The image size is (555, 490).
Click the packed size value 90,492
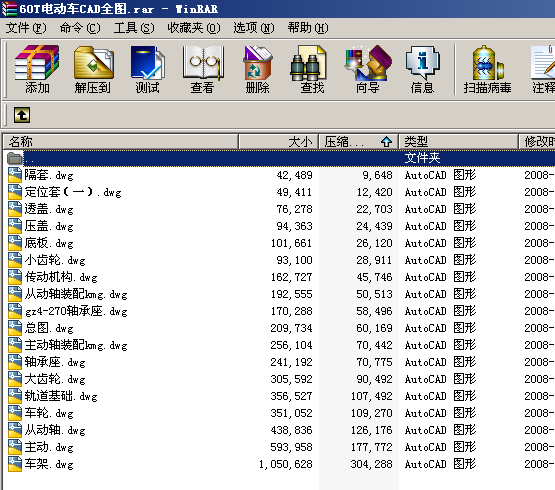pos(374,379)
